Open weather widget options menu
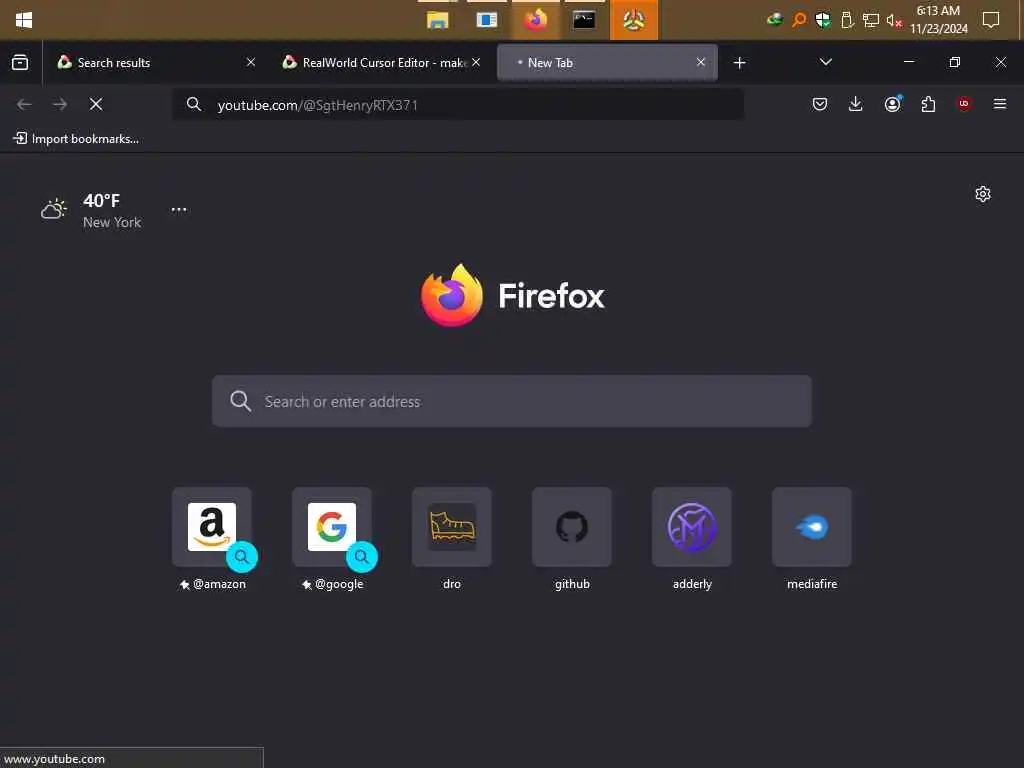This screenshot has width=1024, height=768. point(179,210)
